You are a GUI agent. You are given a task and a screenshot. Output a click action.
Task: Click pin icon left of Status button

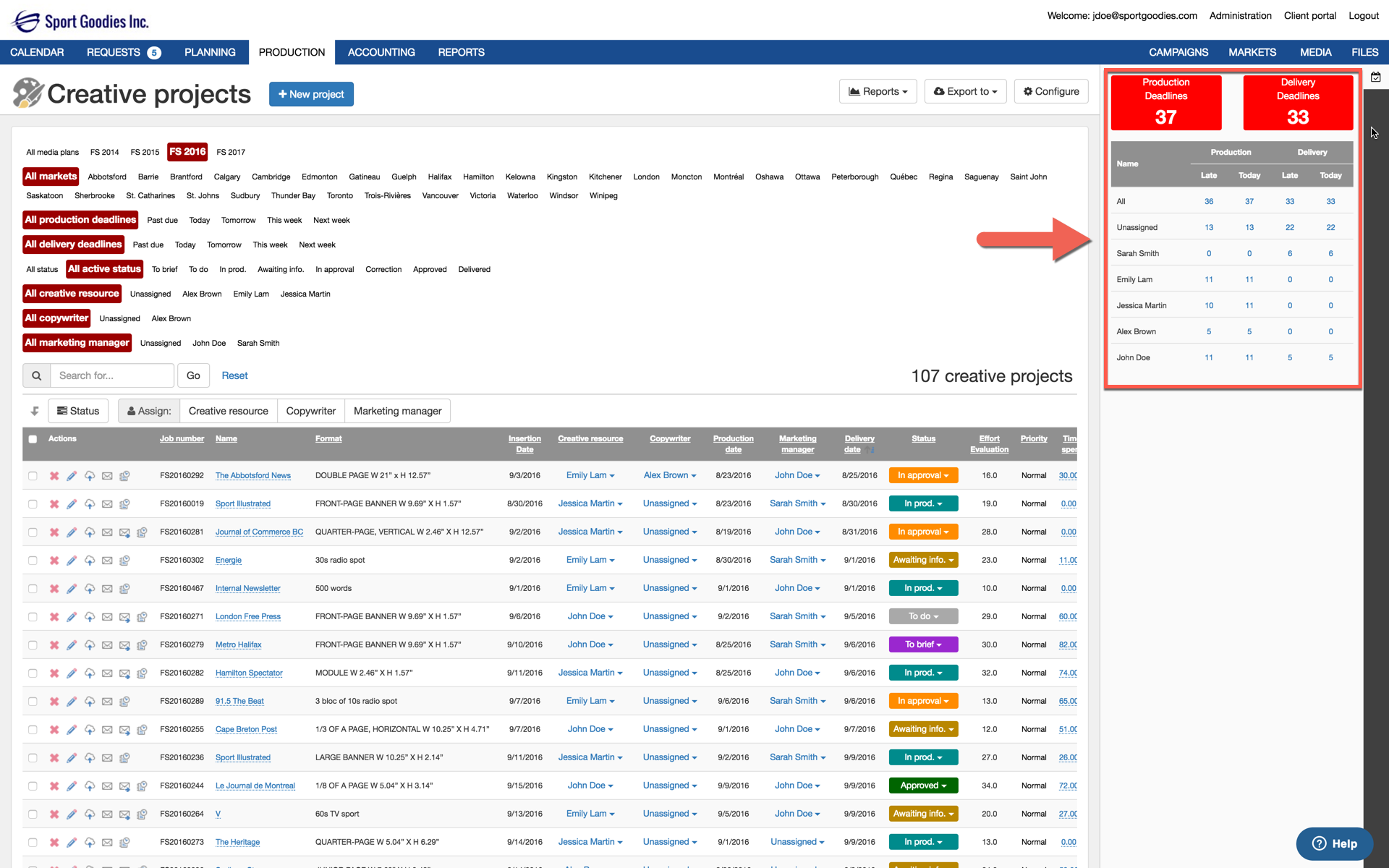(x=35, y=411)
